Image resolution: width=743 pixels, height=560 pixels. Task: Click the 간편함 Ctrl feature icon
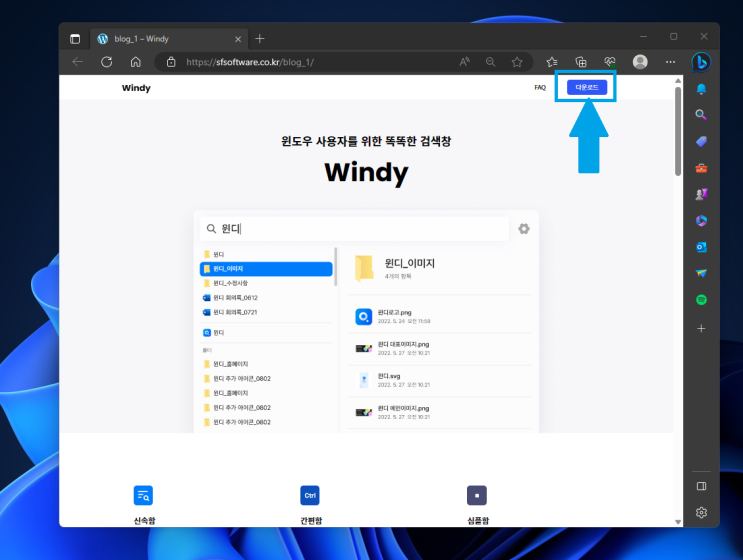310,496
